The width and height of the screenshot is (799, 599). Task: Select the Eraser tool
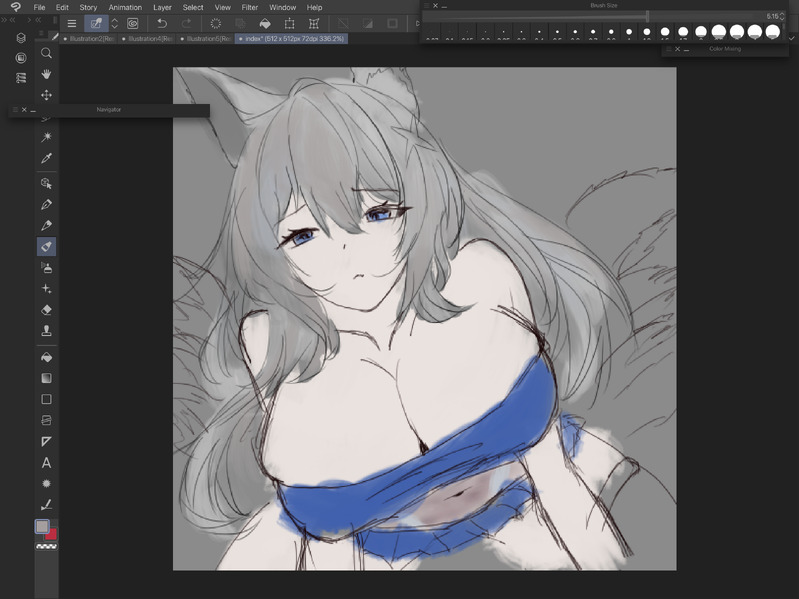pyautogui.click(x=46, y=310)
